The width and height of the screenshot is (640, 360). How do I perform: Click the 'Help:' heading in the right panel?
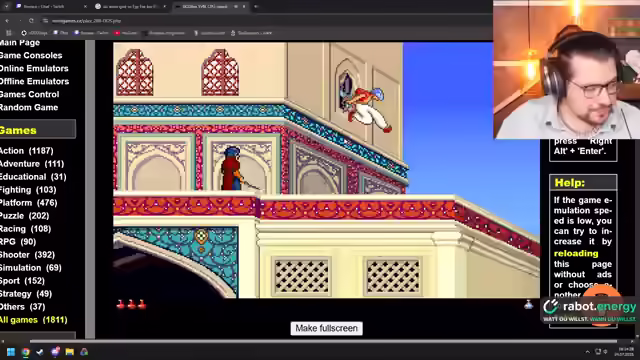point(569,183)
